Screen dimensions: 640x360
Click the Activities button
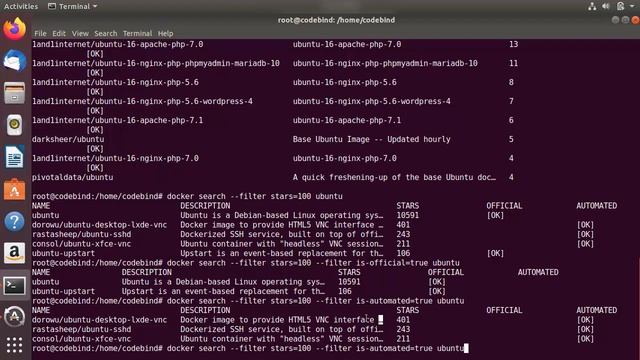[x=20, y=6]
